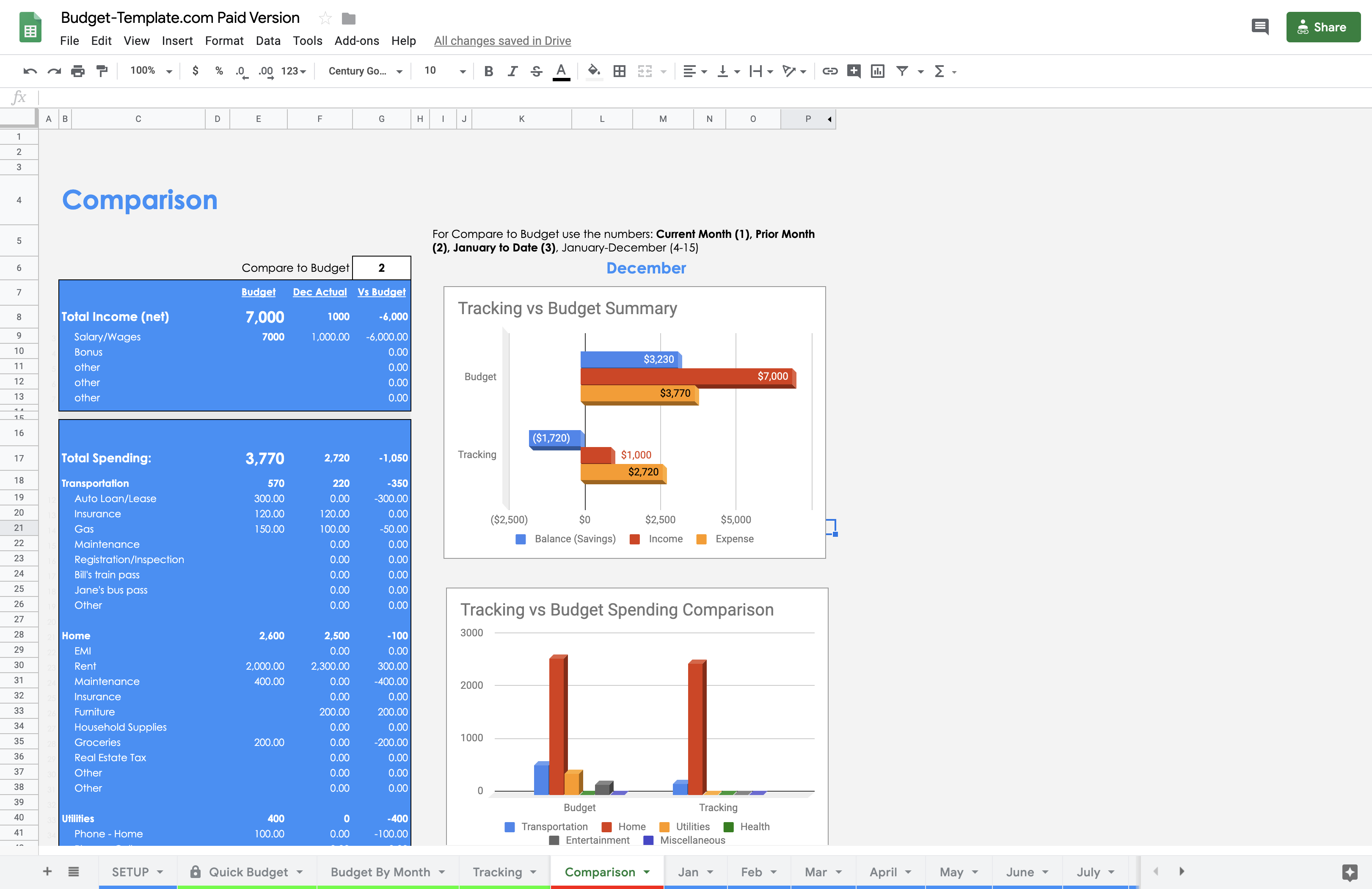Click the Undo icon in the toolbar

click(x=29, y=71)
